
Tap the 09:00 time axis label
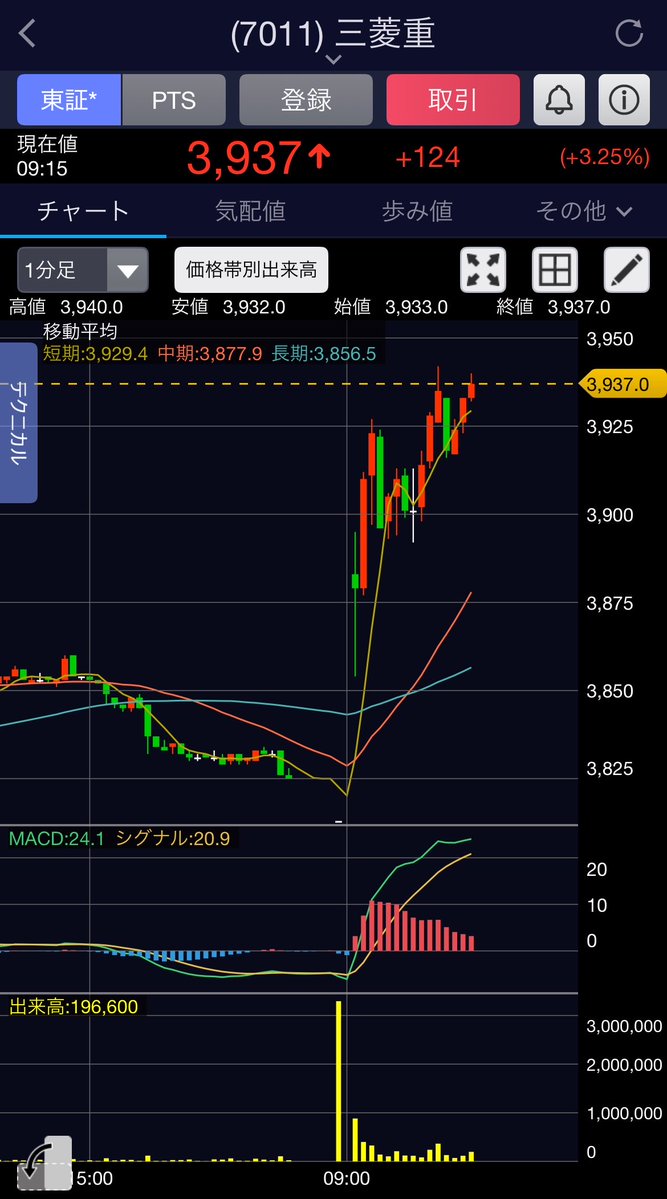[347, 1178]
